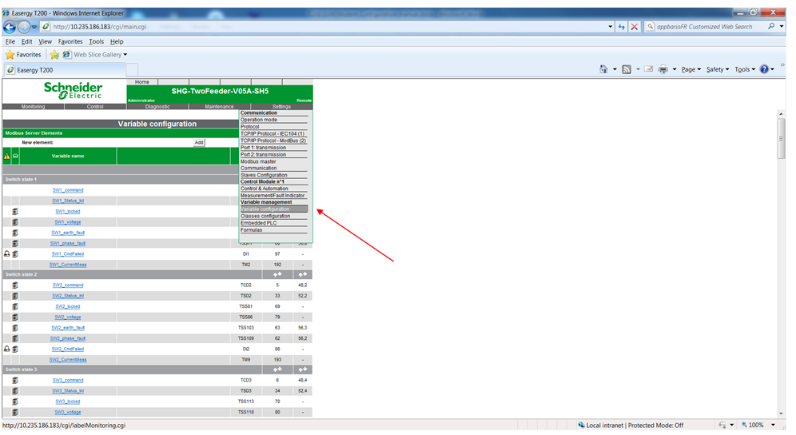This screenshot has height=435, width=796.
Task: Select Formulas in the Settings menu
Action: point(251,230)
